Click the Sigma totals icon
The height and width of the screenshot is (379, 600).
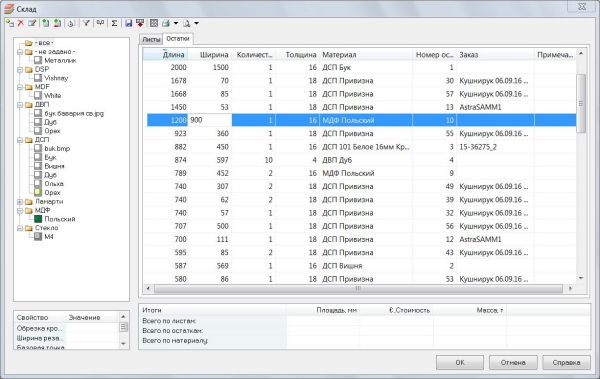(x=114, y=23)
